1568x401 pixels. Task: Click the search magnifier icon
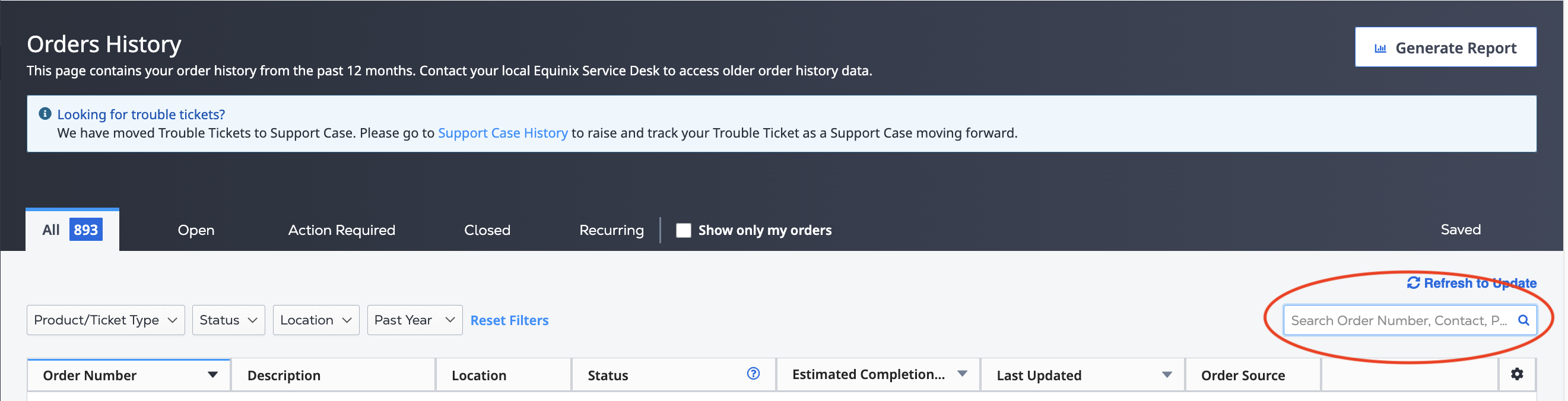click(1522, 320)
